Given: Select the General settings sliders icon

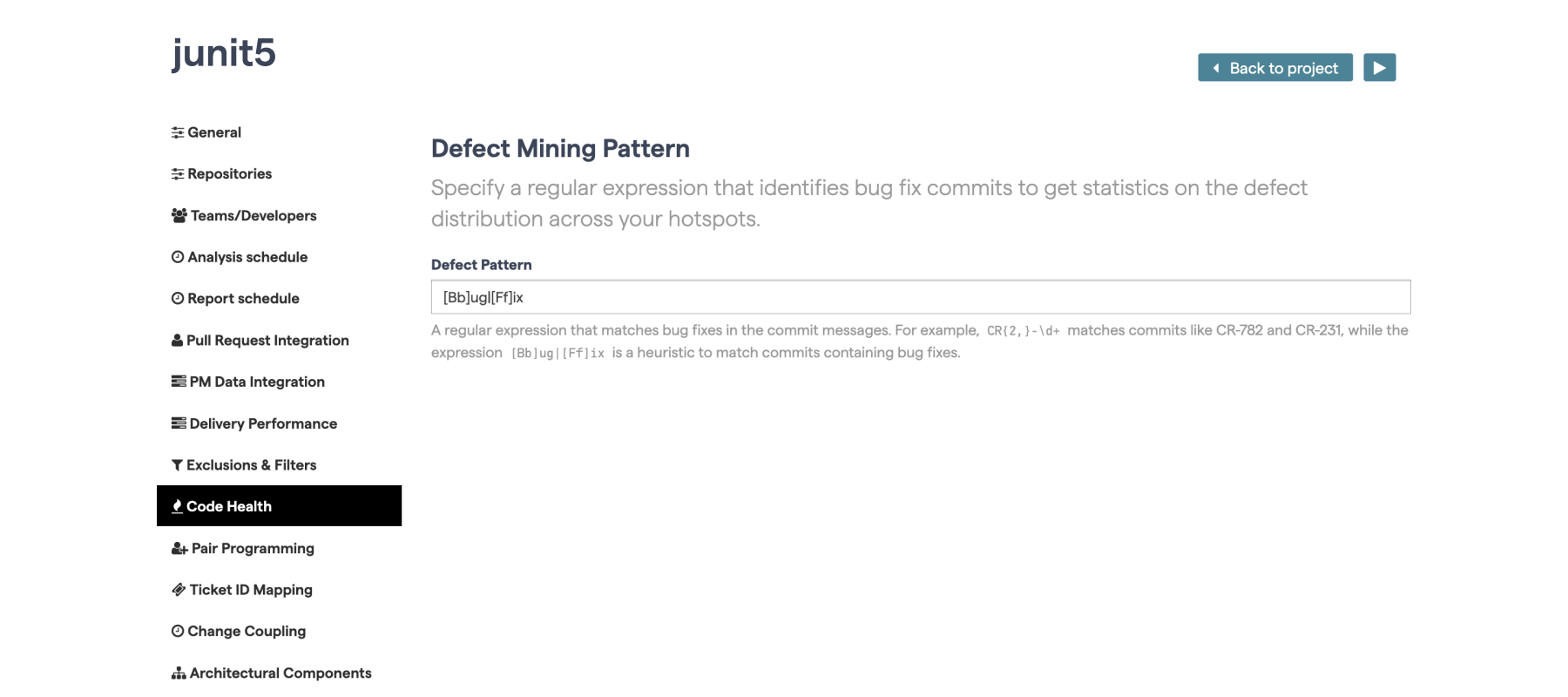Looking at the screenshot, I should tap(178, 132).
